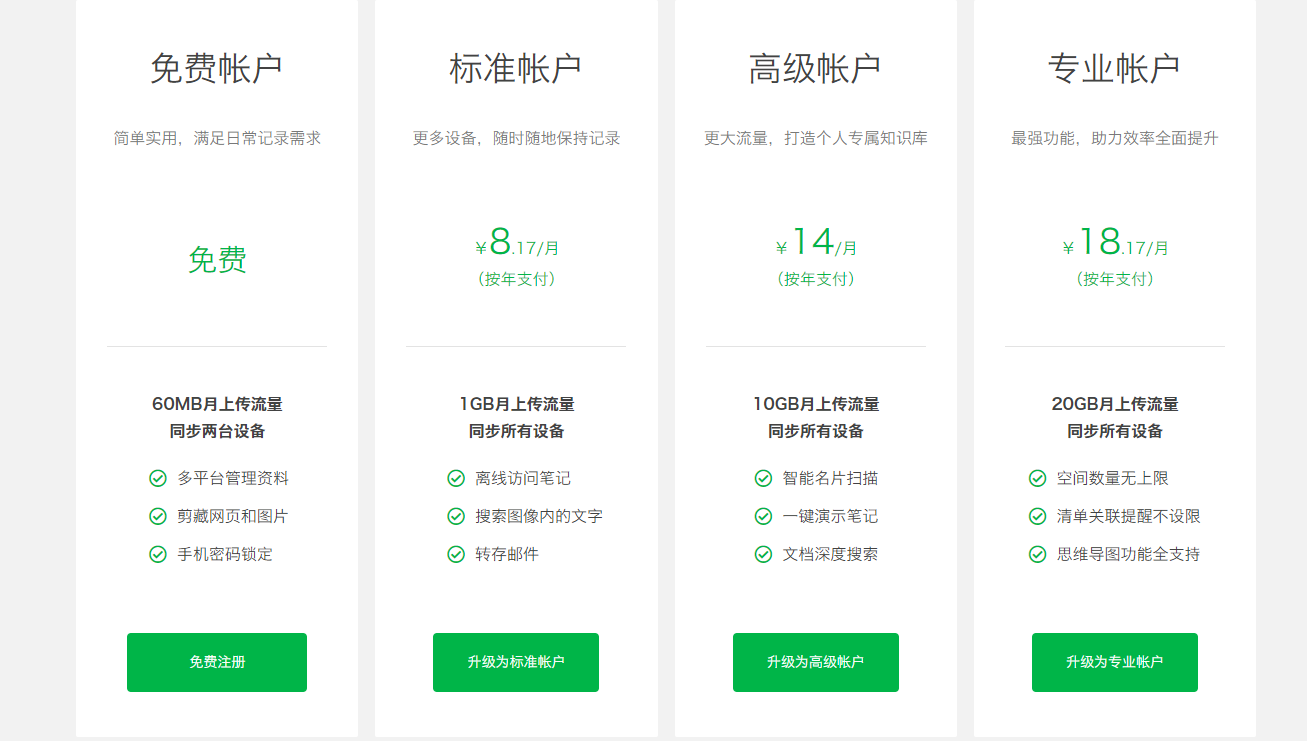Click the 一键演示笔记 feature text
The image size is (1307, 741).
point(830,516)
